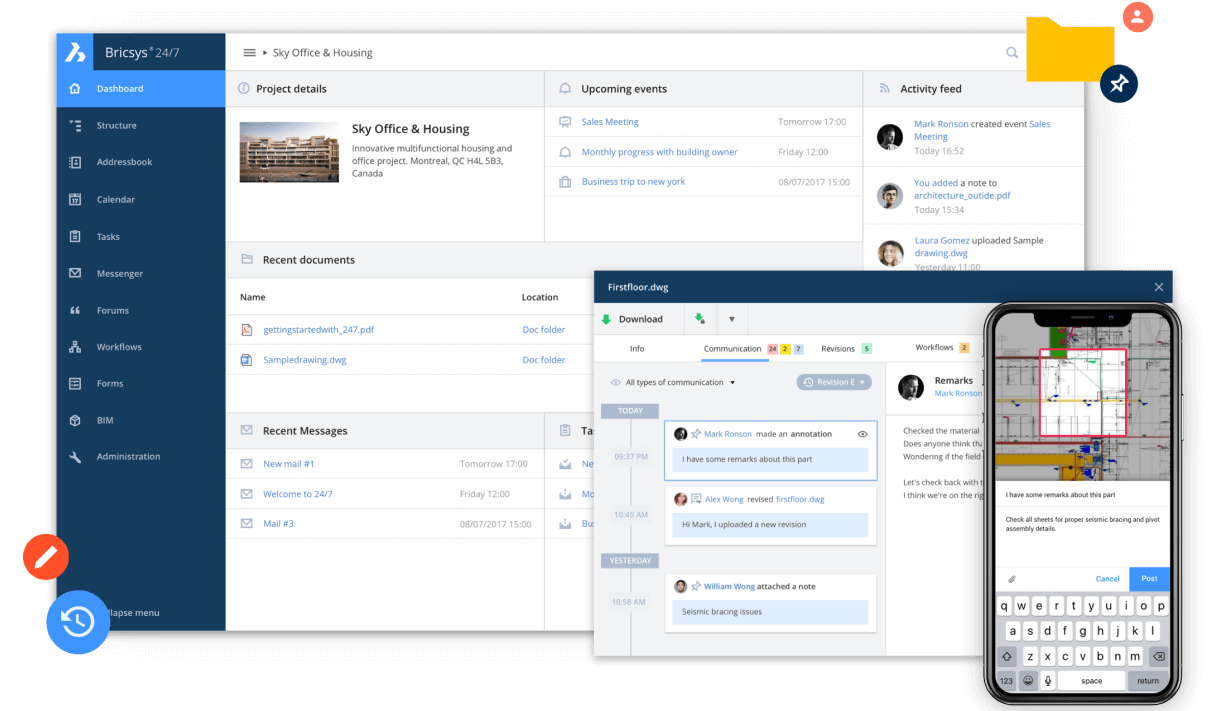Click the envelope icon beside New mail #1
Viewport: 1224px width, 711px height.
click(x=246, y=464)
